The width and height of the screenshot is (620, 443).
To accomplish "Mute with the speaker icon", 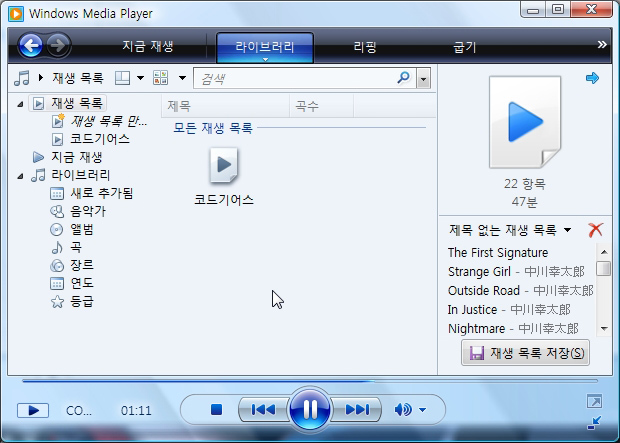I will click(x=403, y=409).
